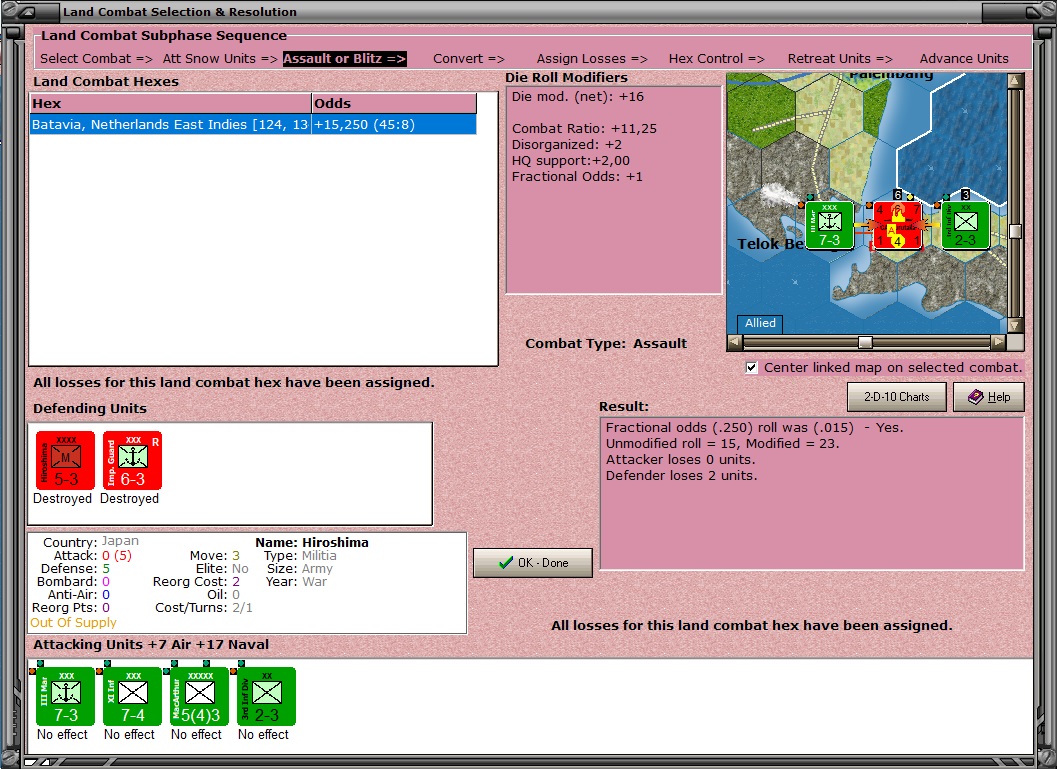Select attacking 3rd Inf Div 2-3 unit in bottom list
Viewport: 1057px width, 769px height.
266,697
